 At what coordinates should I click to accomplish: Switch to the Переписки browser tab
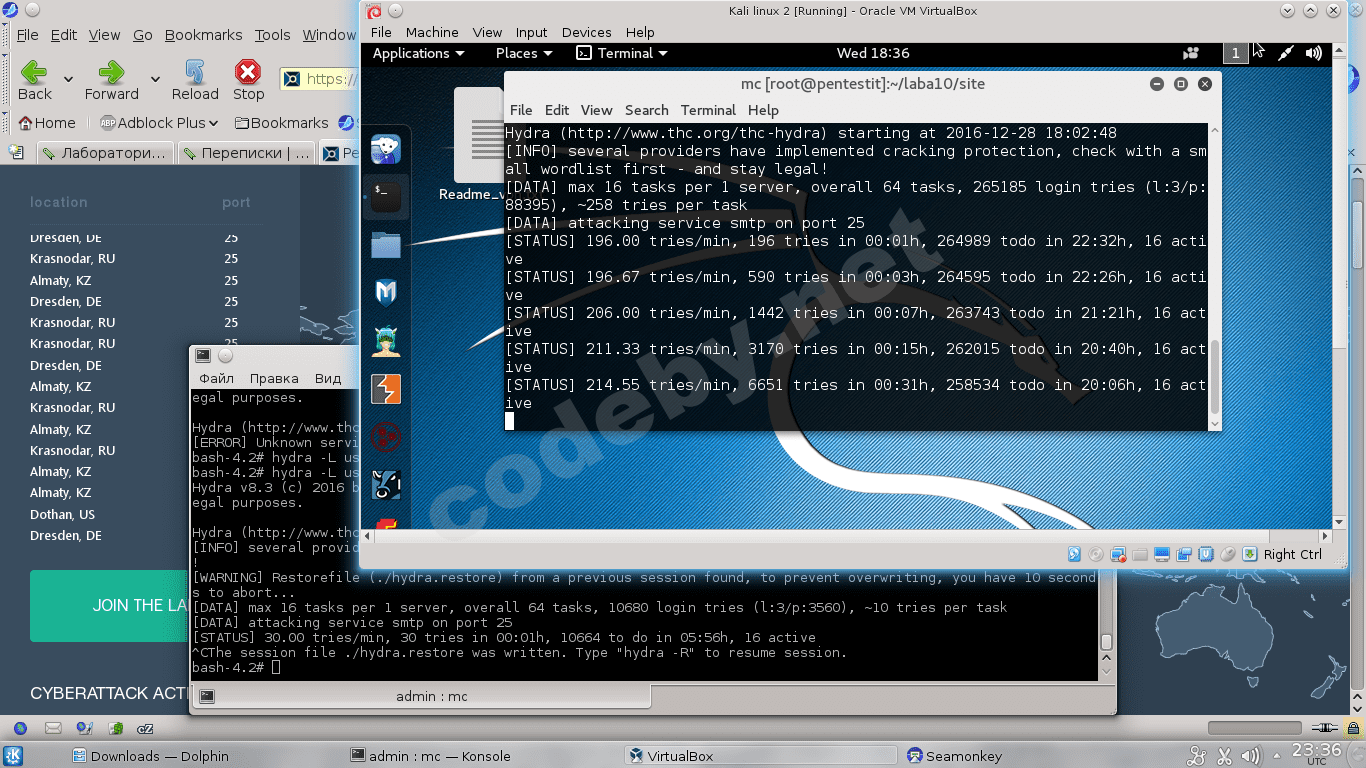tap(246, 153)
